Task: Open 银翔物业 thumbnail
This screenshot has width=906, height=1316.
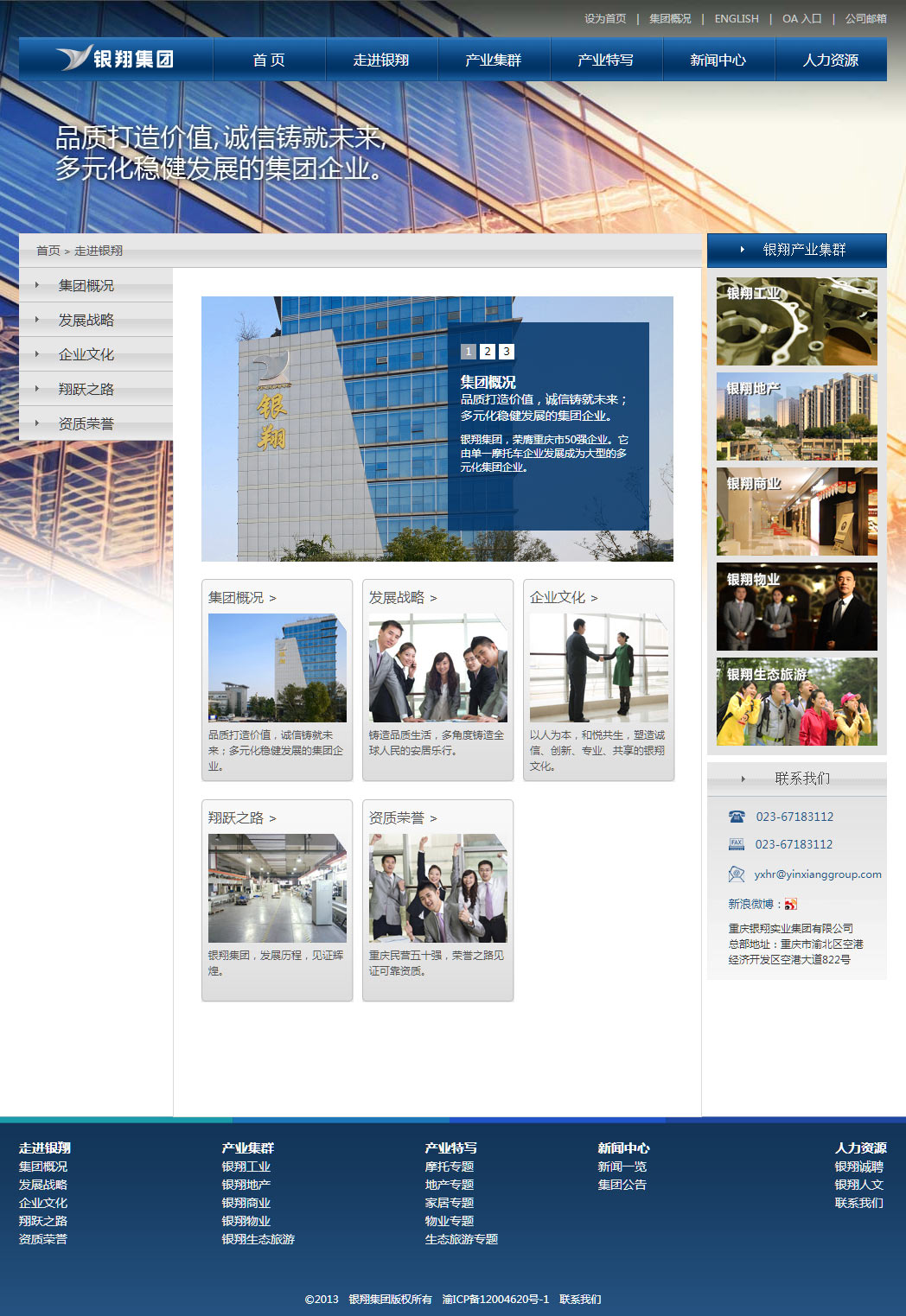Action: pos(797,607)
